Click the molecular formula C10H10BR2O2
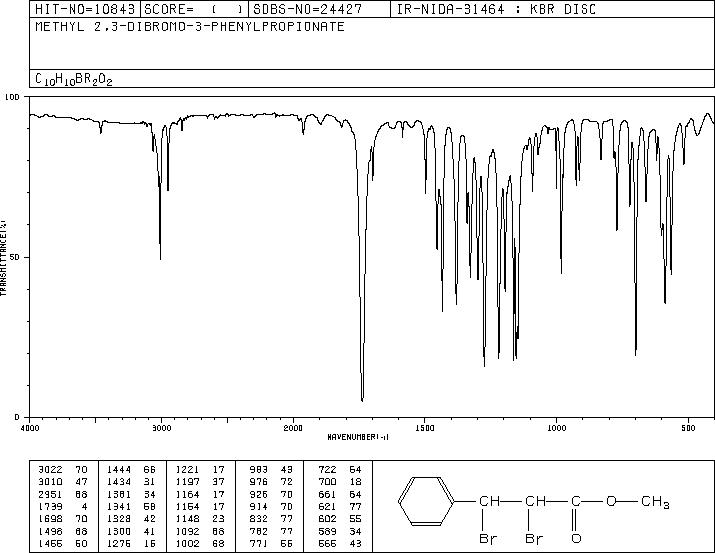 pyautogui.click(x=73, y=79)
